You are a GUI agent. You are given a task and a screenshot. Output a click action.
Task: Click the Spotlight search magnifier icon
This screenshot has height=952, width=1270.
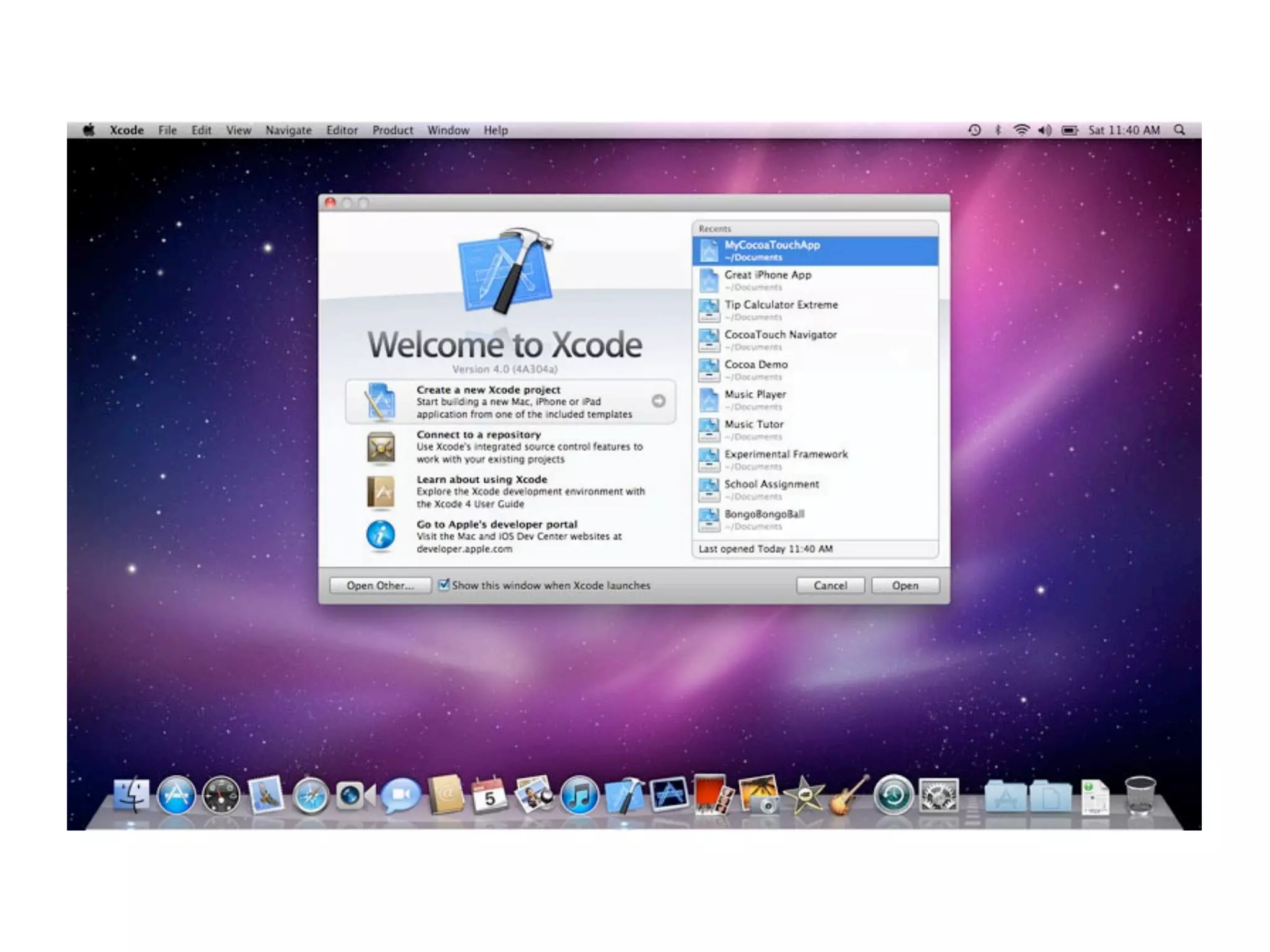(x=1179, y=130)
